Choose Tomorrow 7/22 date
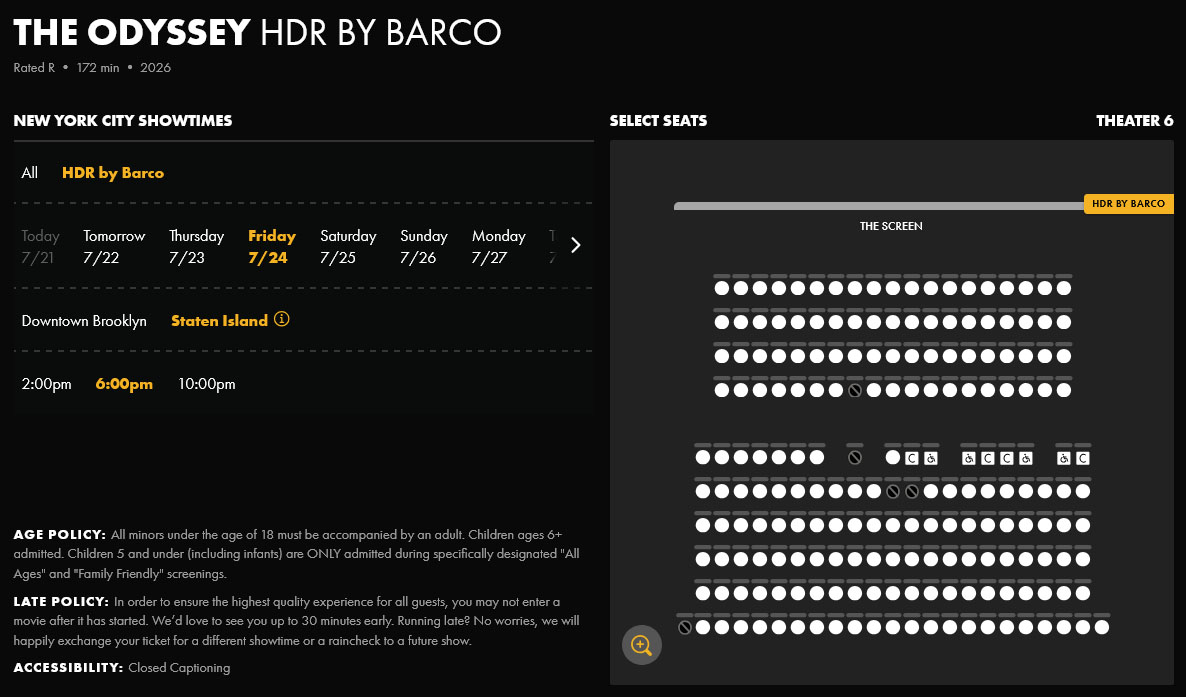Image resolution: width=1186 pixels, height=697 pixels. pyautogui.click(x=113, y=247)
